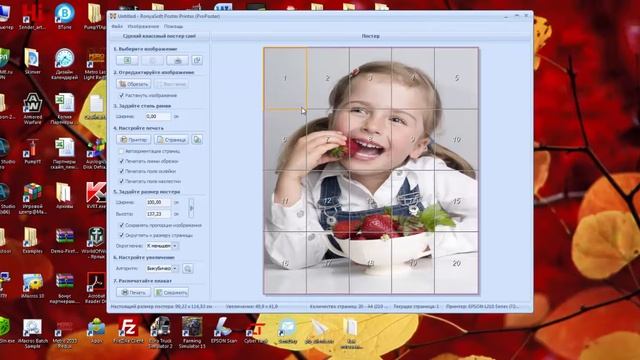Open the rounding dropdown (К меньшем)
Image resolution: width=640 pixels, height=360 pixels.
(x=162, y=246)
